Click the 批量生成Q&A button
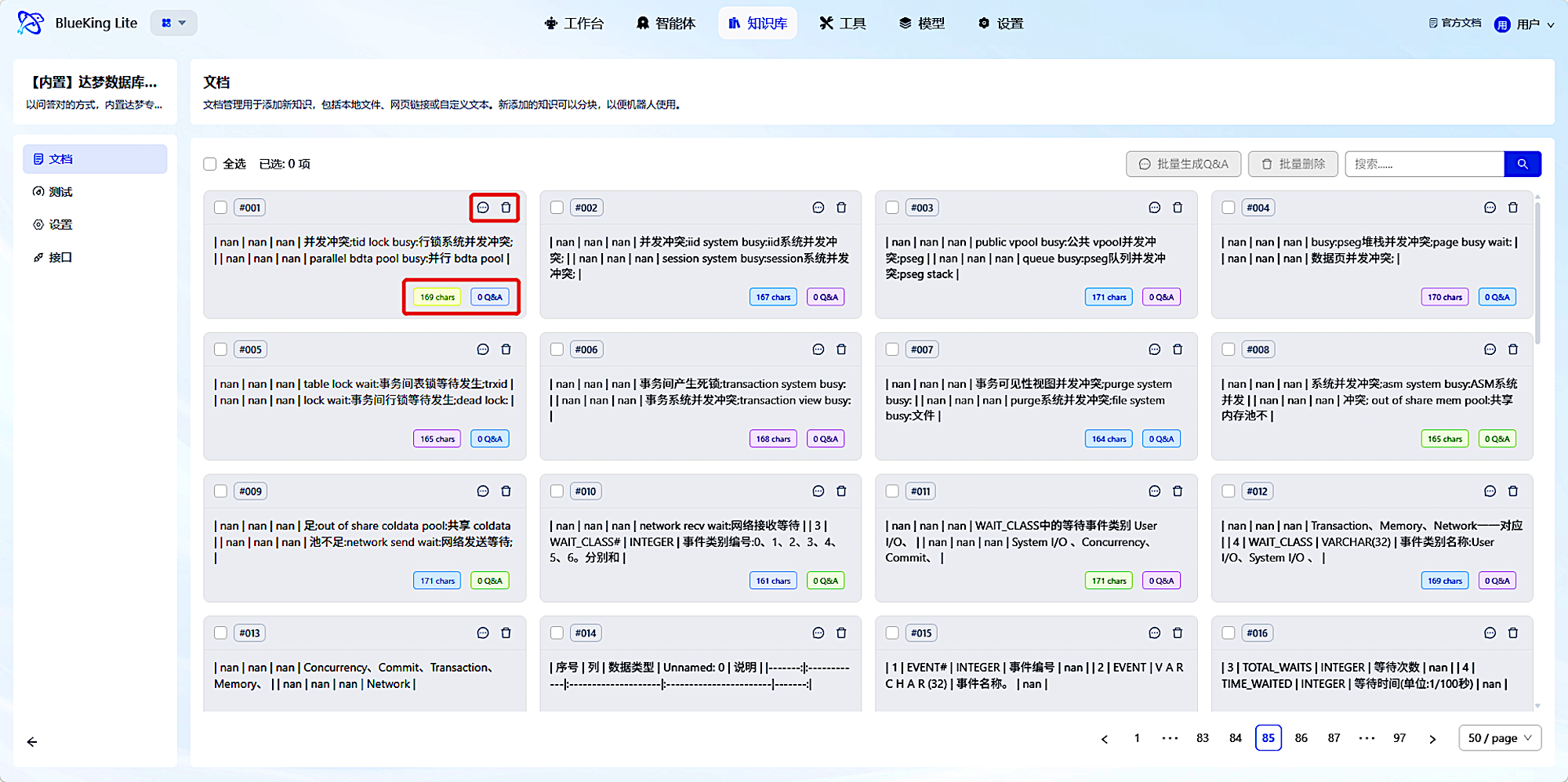The height and width of the screenshot is (782, 1568). (1183, 164)
